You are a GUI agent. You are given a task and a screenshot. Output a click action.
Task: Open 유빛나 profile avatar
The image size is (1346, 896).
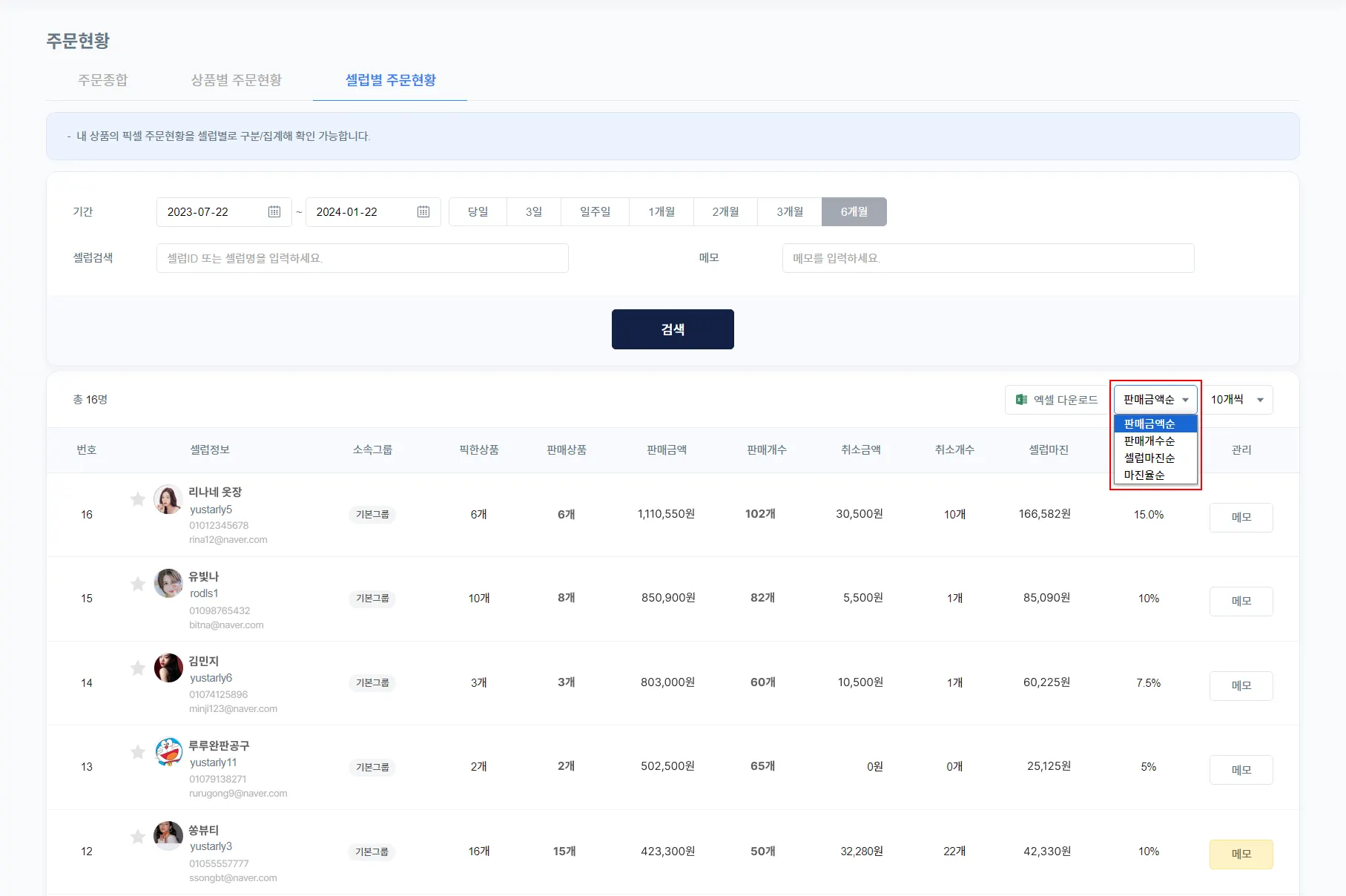click(168, 584)
